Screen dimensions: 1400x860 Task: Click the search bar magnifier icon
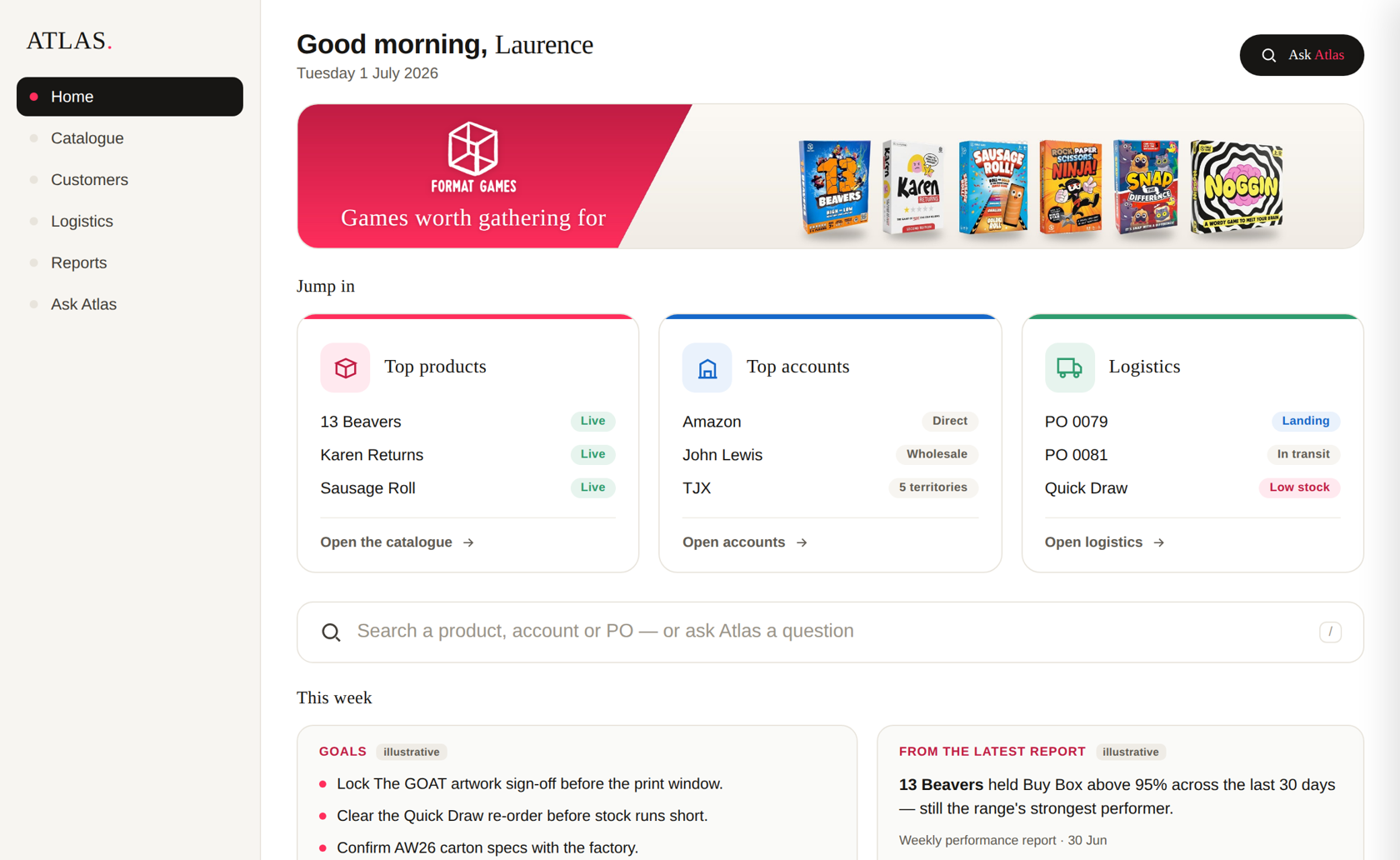coord(331,632)
